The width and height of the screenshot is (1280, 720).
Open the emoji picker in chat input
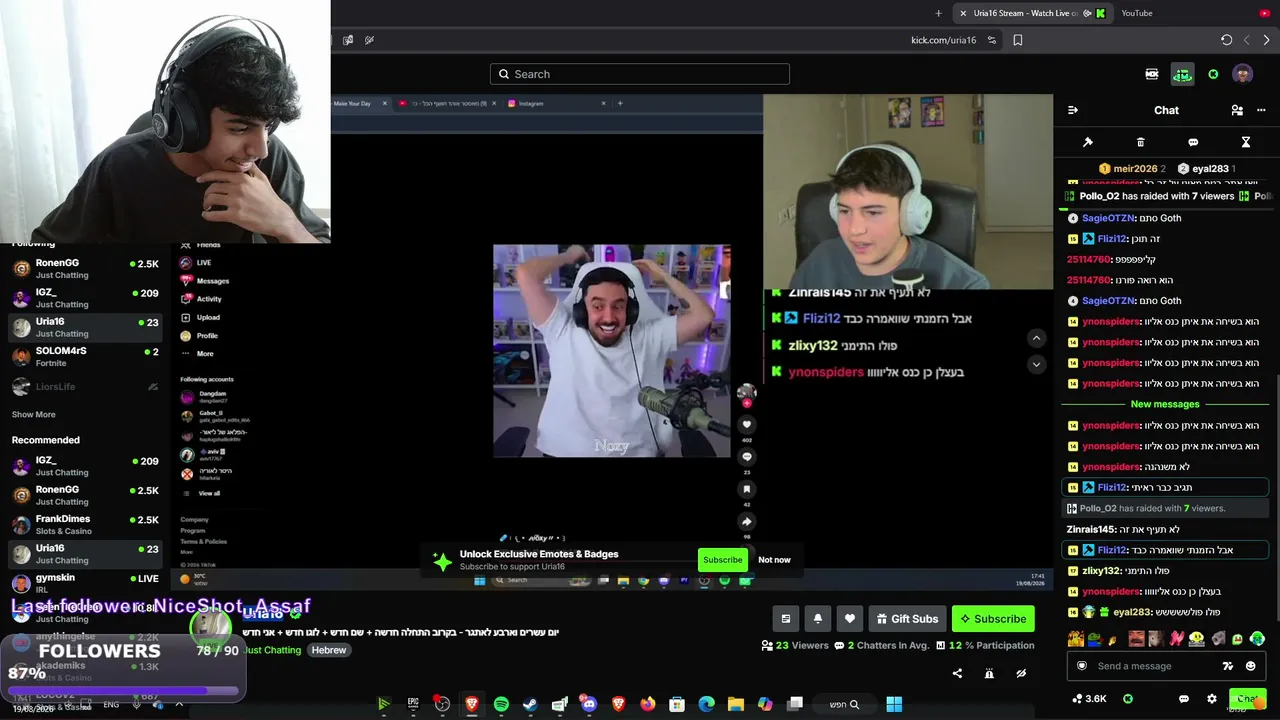point(1251,666)
